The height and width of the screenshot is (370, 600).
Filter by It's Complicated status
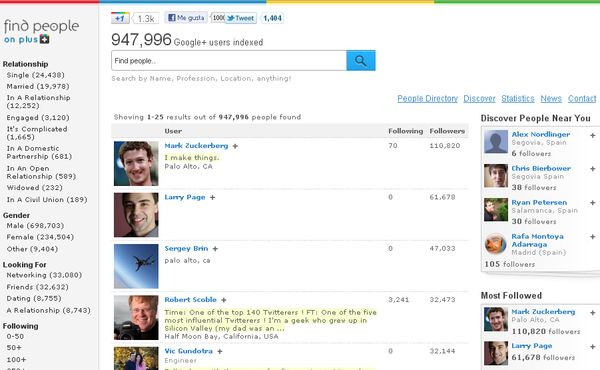(37, 133)
